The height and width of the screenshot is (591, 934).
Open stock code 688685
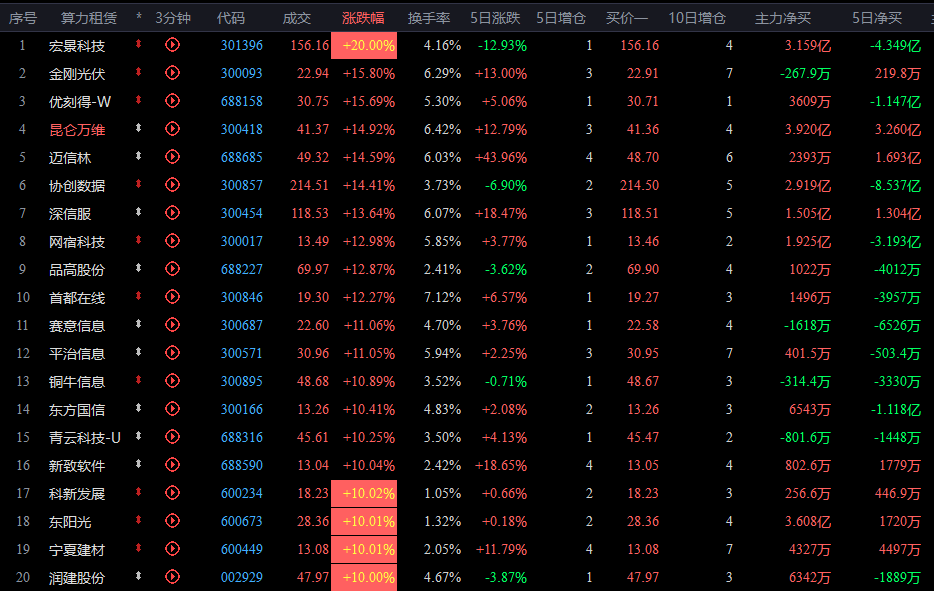pos(241,157)
